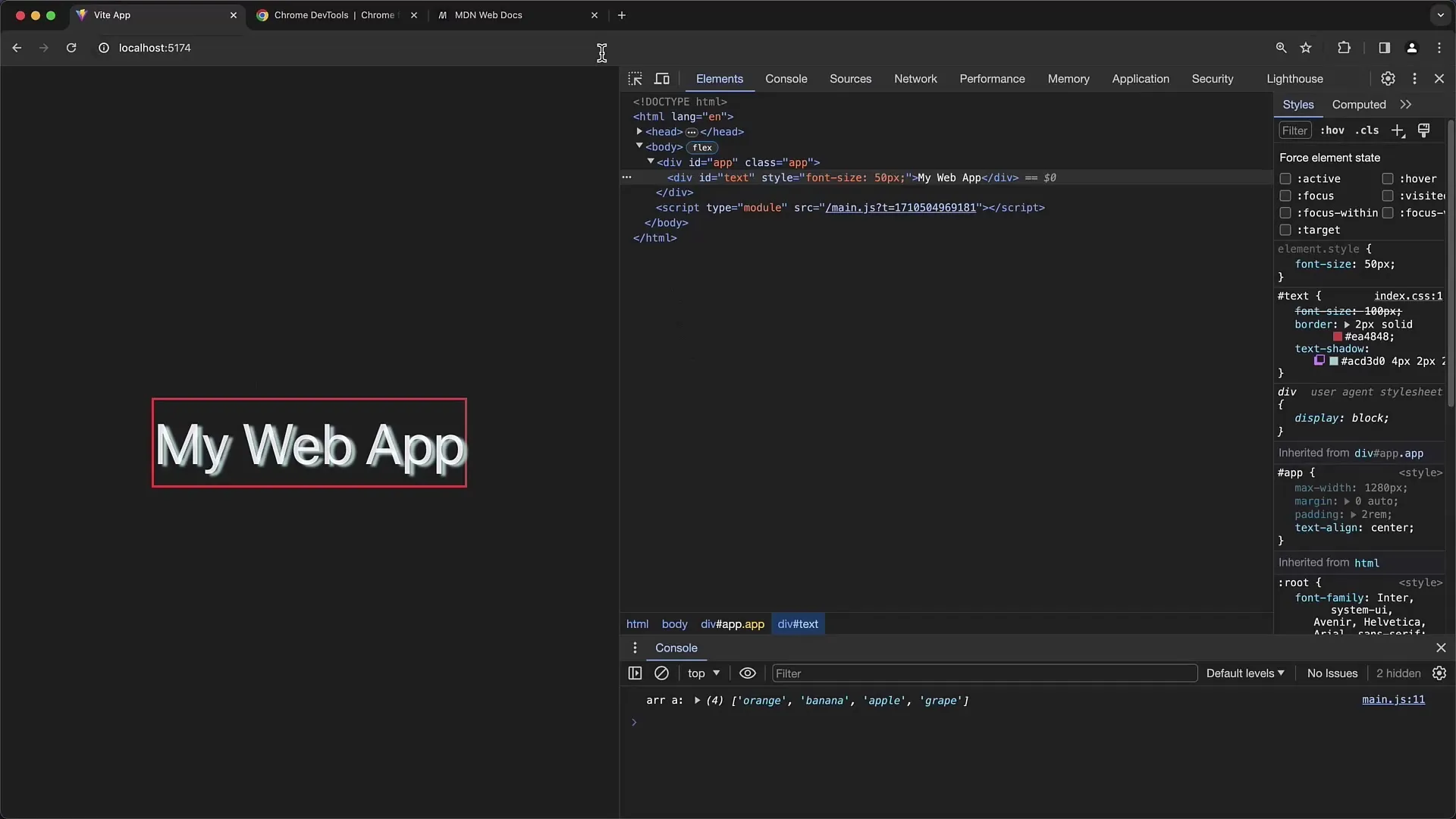Toggle the :focus force state checkbox

[1285, 195]
